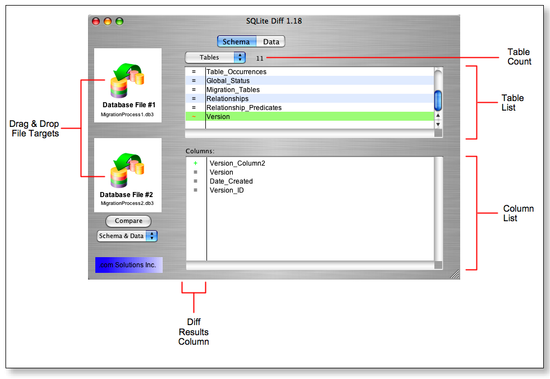The width and height of the screenshot is (550, 379).
Task: Switch to the Data segment
Action: 271,41
